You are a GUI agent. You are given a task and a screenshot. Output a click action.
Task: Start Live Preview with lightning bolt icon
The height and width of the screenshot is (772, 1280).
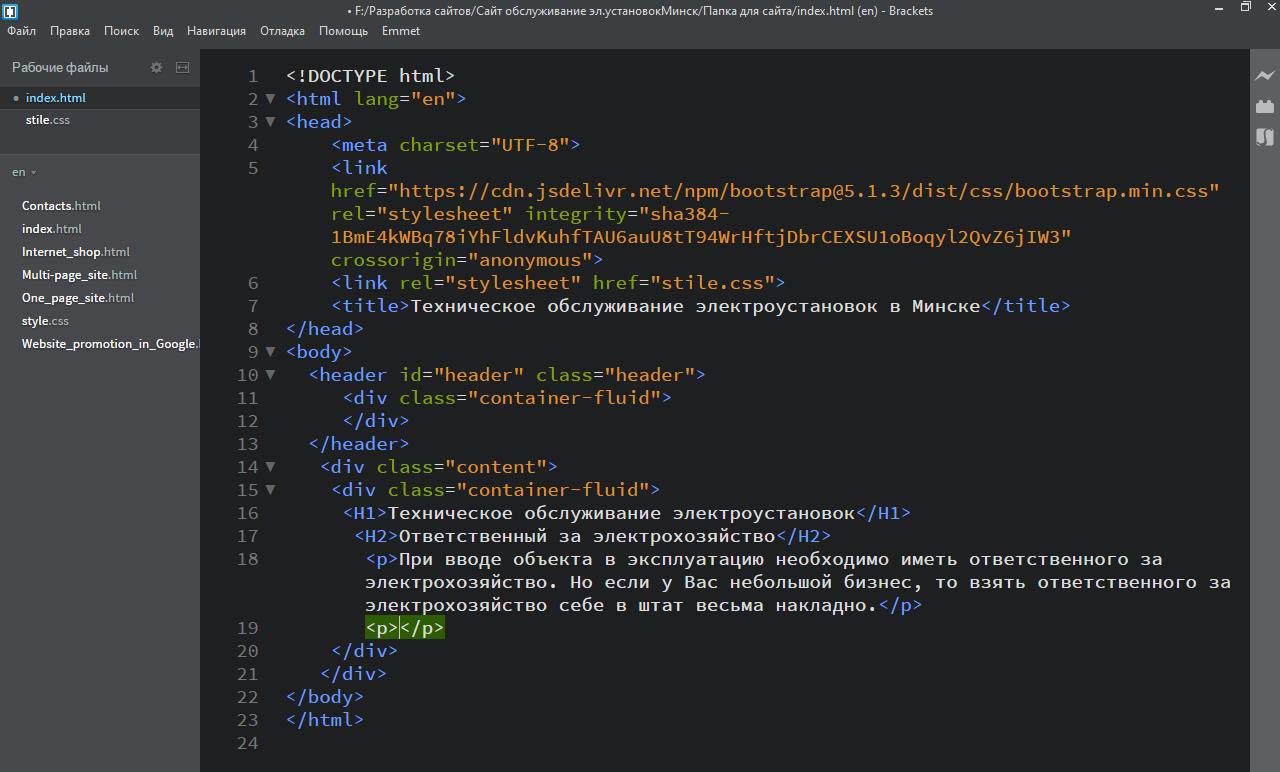tap(1265, 75)
